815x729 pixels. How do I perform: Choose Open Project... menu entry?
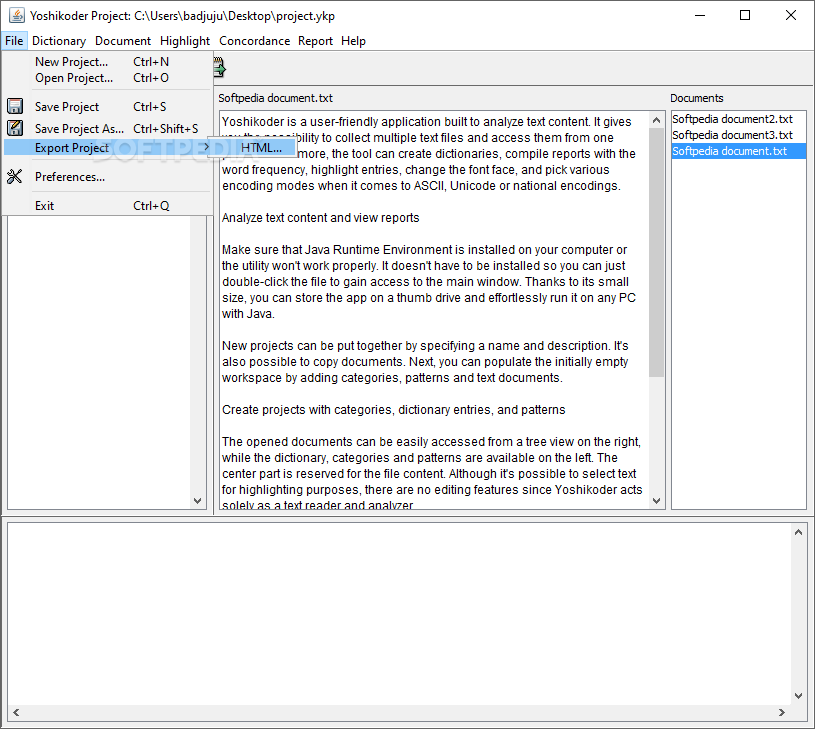coord(107,78)
